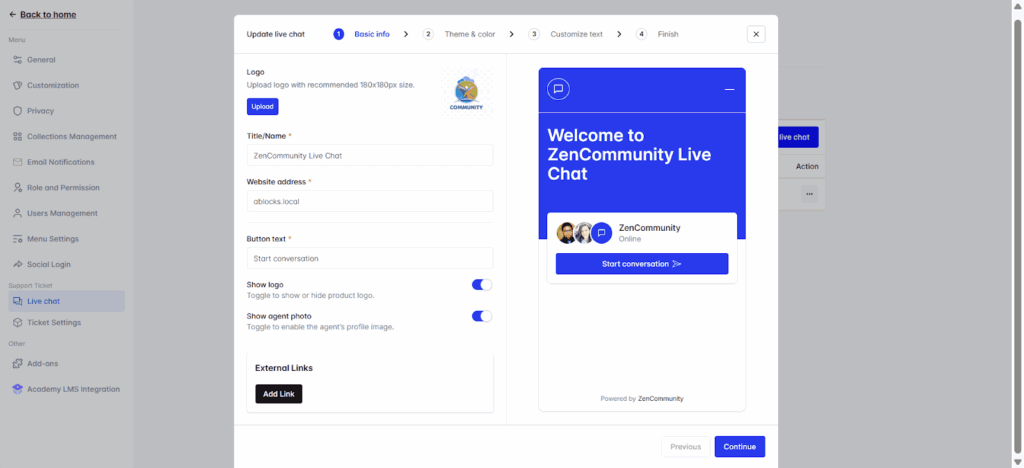Minimize the chat preview with dash icon
Viewport: 1024px width, 468px height.
pyautogui.click(x=729, y=89)
